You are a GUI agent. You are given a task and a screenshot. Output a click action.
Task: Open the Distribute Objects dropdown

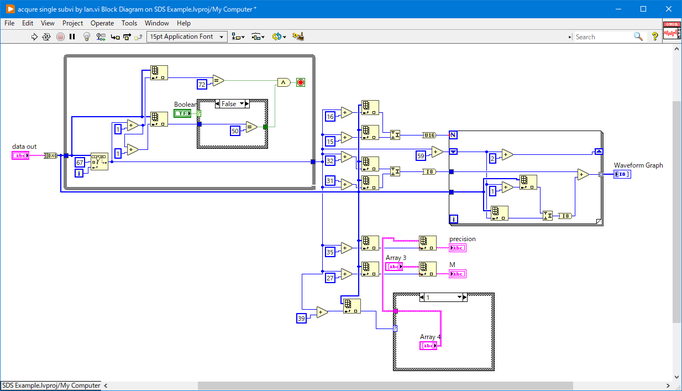(x=258, y=37)
